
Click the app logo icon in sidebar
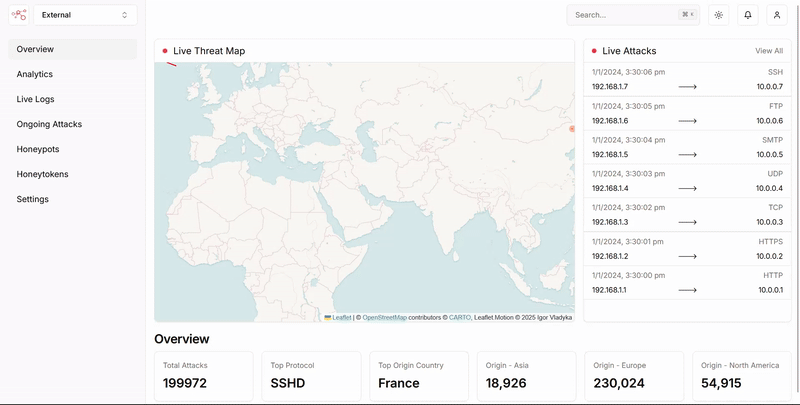click(18, 15)
